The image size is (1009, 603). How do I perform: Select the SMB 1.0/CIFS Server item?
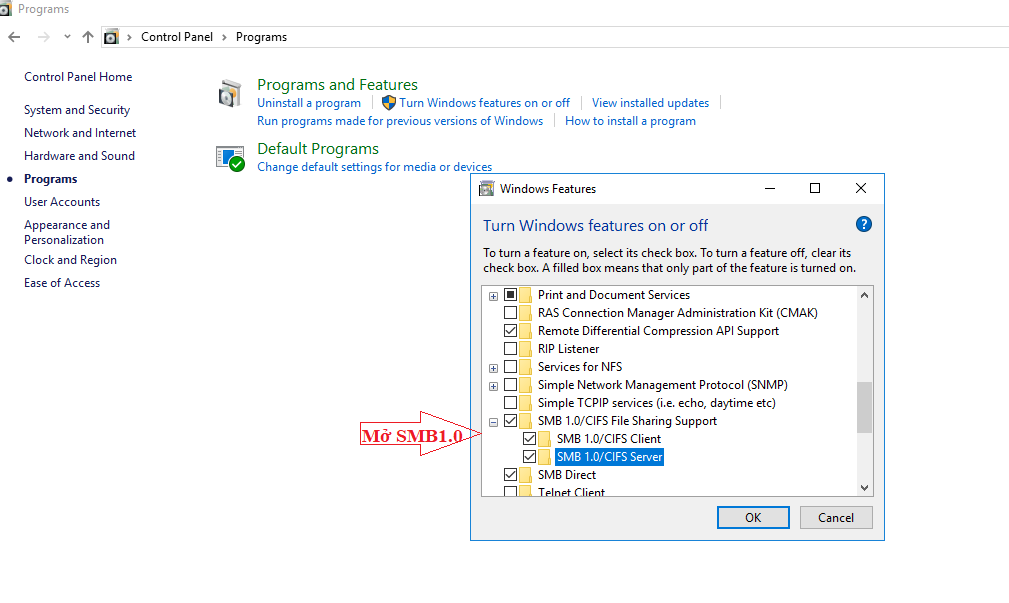coord(609,457)
